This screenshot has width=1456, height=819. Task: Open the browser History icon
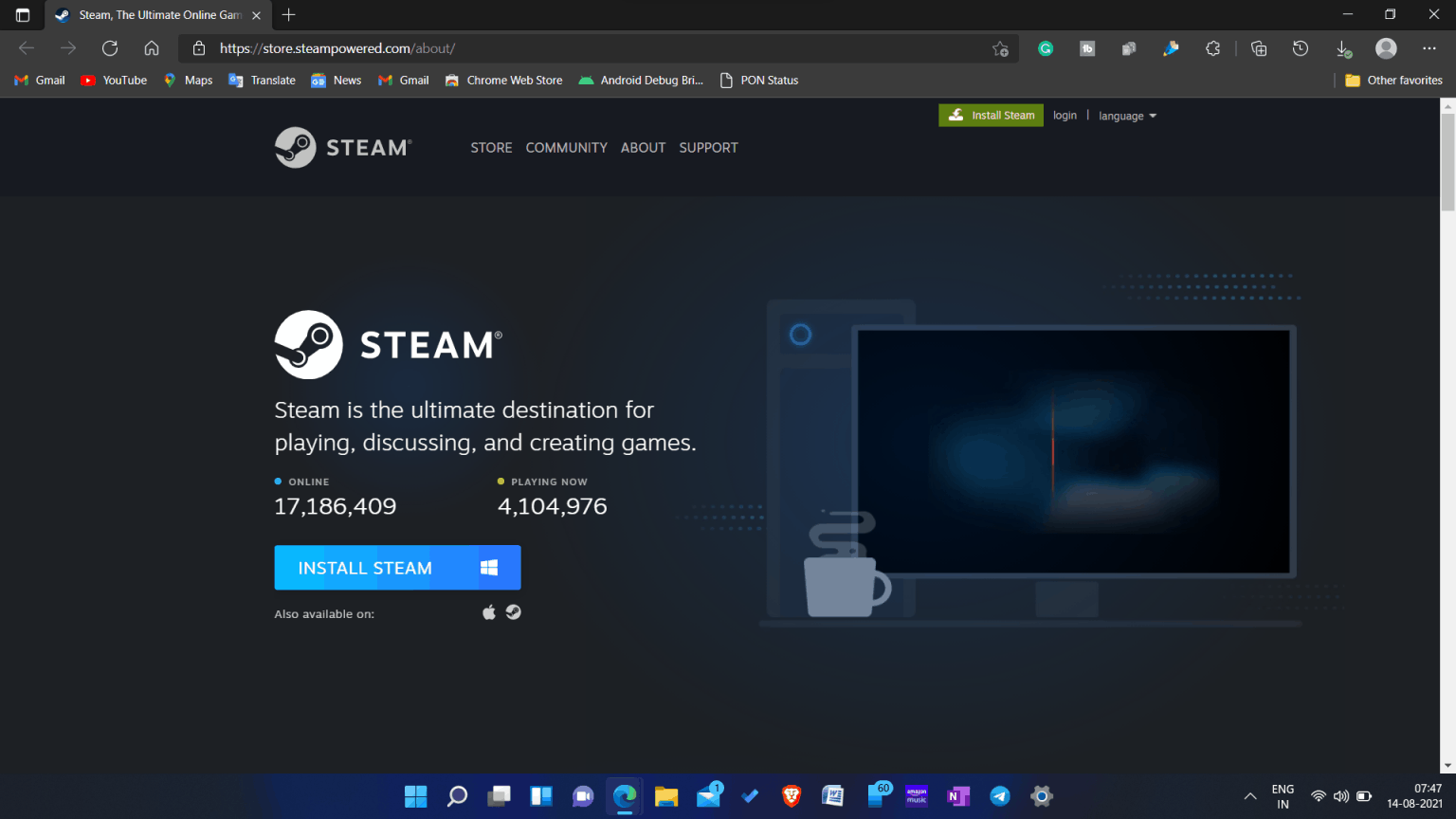(x=1301, y=48)
